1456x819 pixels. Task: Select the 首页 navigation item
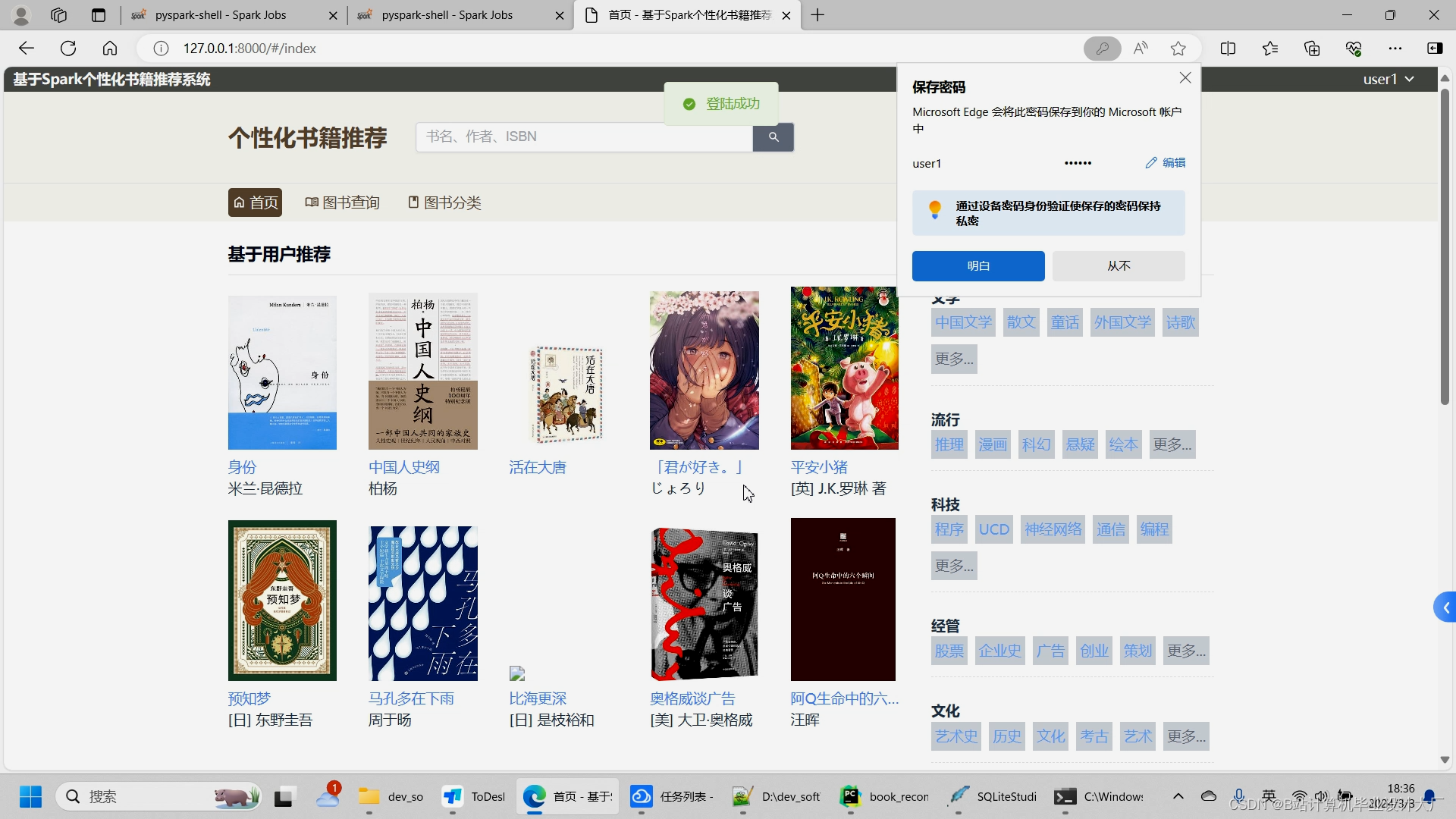256,202
